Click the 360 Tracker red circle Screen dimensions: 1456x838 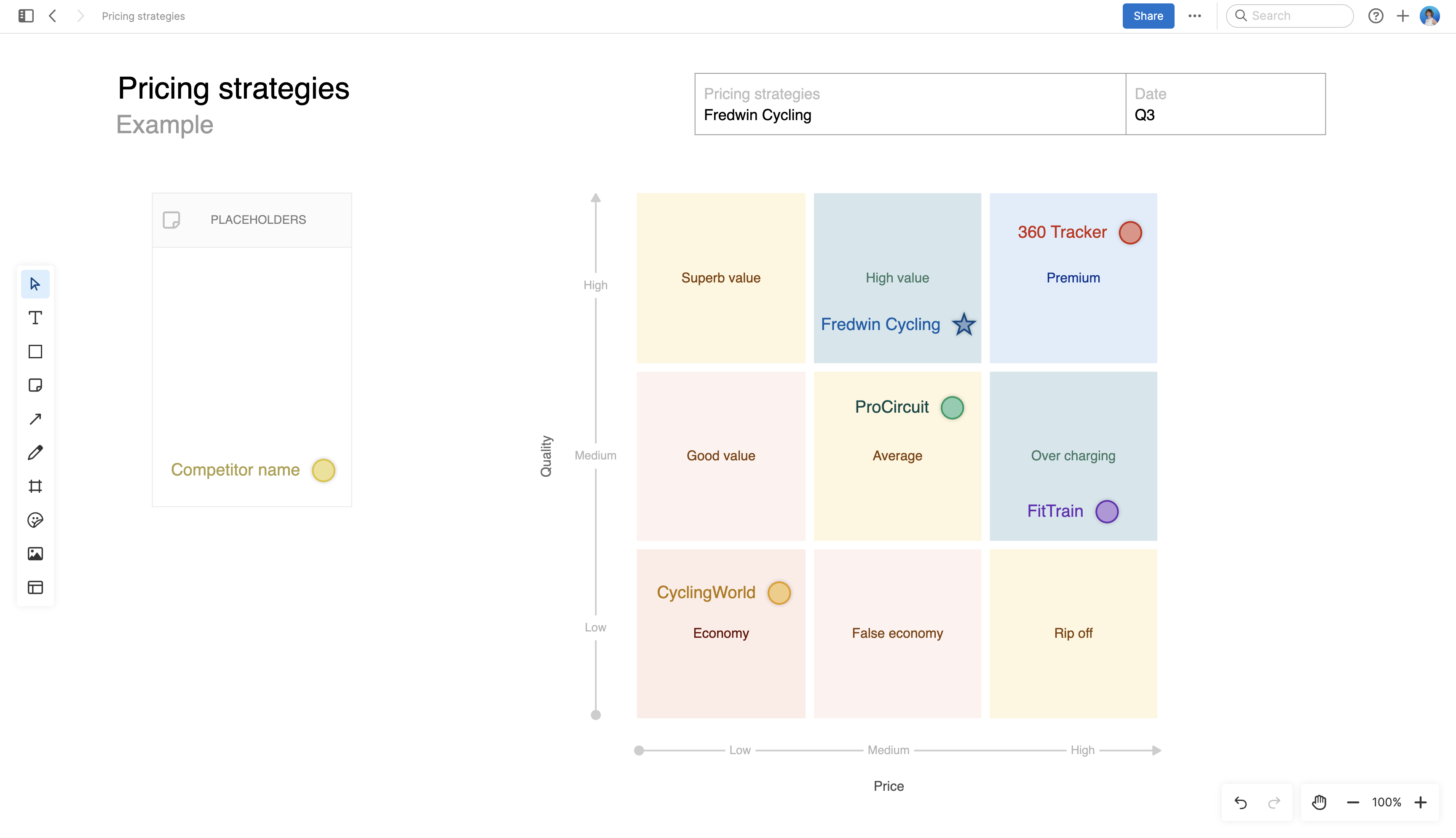click(1130, 233)
